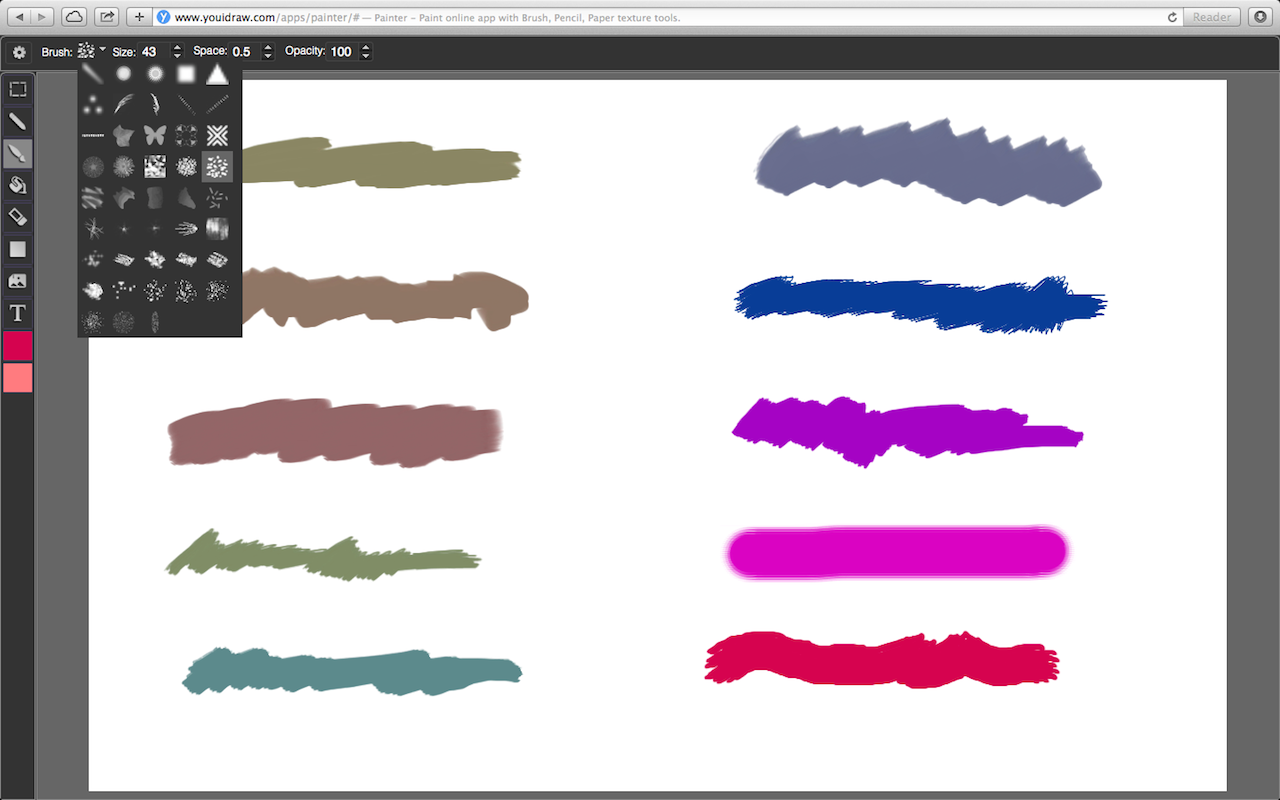Open a new tab with plus button
Image resolution: width=1280 pixels, height=800 pixels.
point(139,17)
